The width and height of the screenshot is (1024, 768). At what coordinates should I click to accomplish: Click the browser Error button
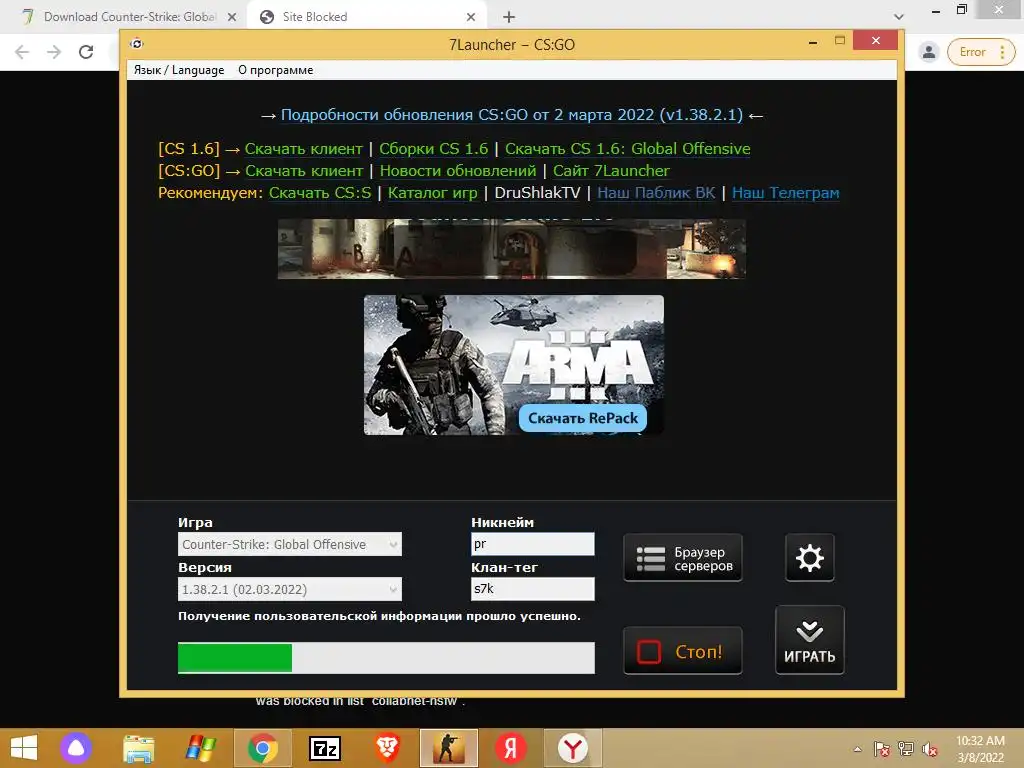click(981, 52)
